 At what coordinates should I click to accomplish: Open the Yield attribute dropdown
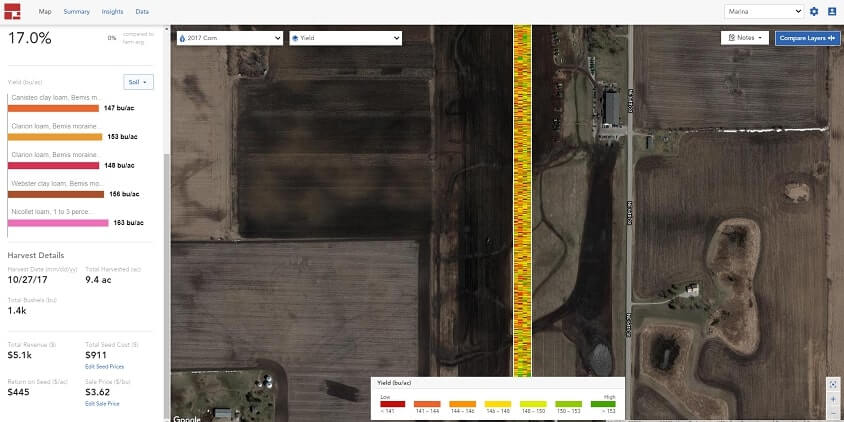pos(346,38)
